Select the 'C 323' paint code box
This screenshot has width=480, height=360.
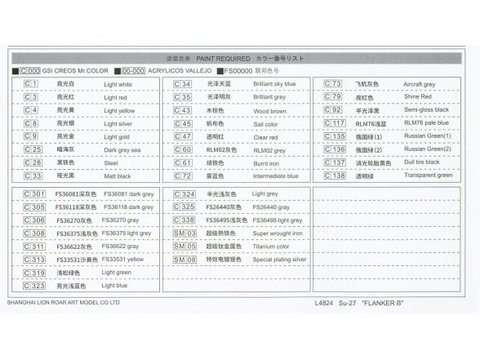[x=34, y=286]
